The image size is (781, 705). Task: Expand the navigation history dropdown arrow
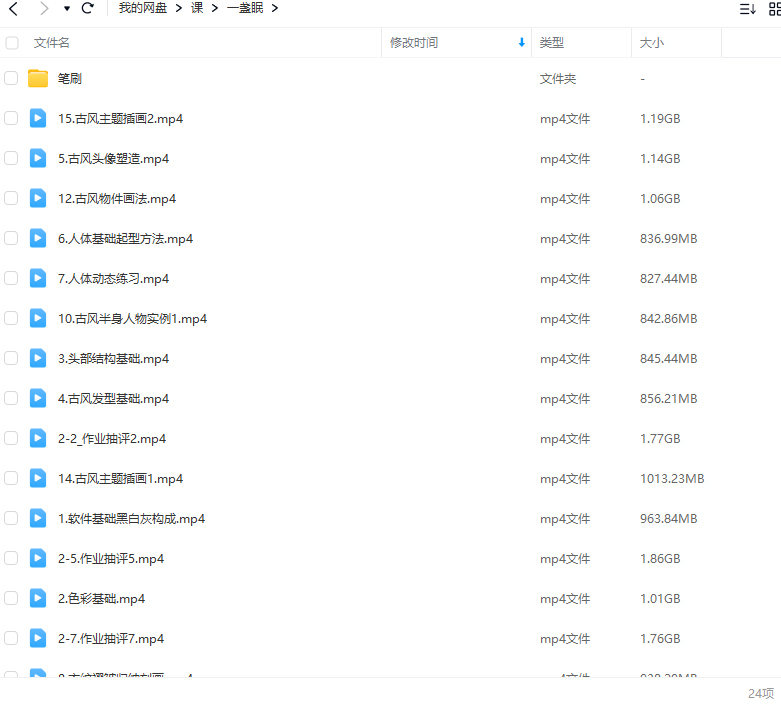67,9
